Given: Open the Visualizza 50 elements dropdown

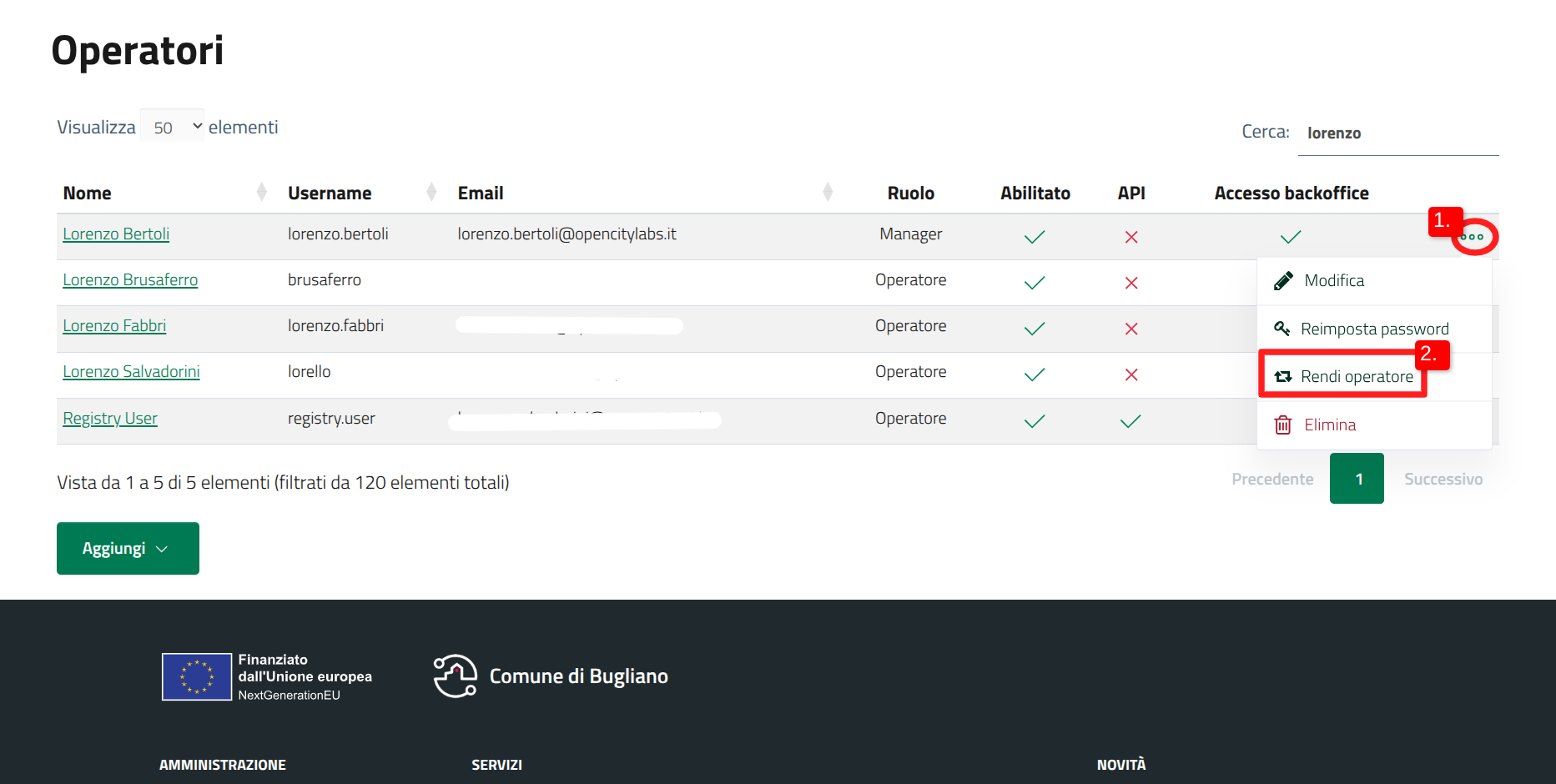Looking at the screenshot, I should pos(173,126).
